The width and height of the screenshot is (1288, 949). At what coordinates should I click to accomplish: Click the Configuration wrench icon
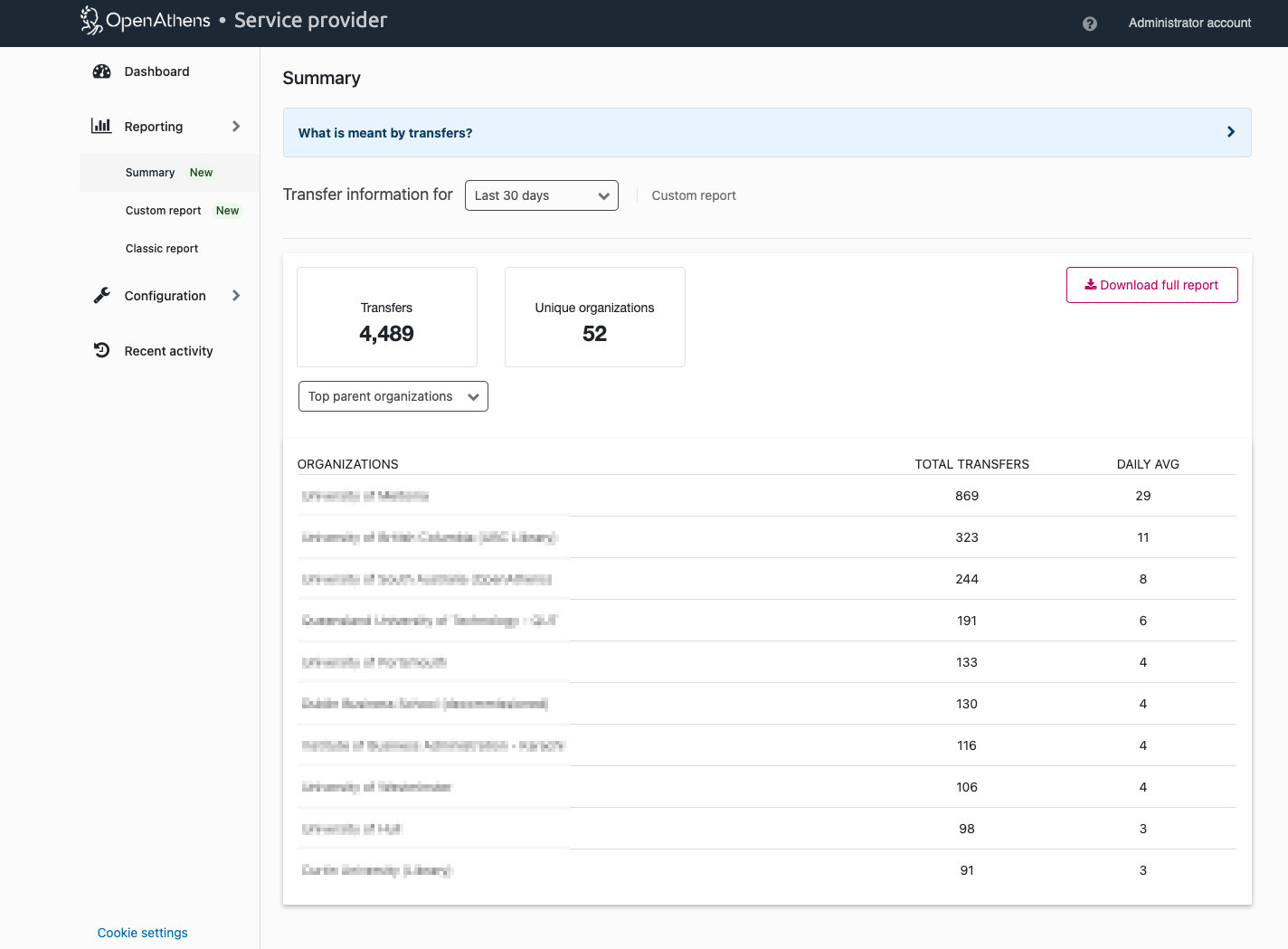tap(101, 296)
